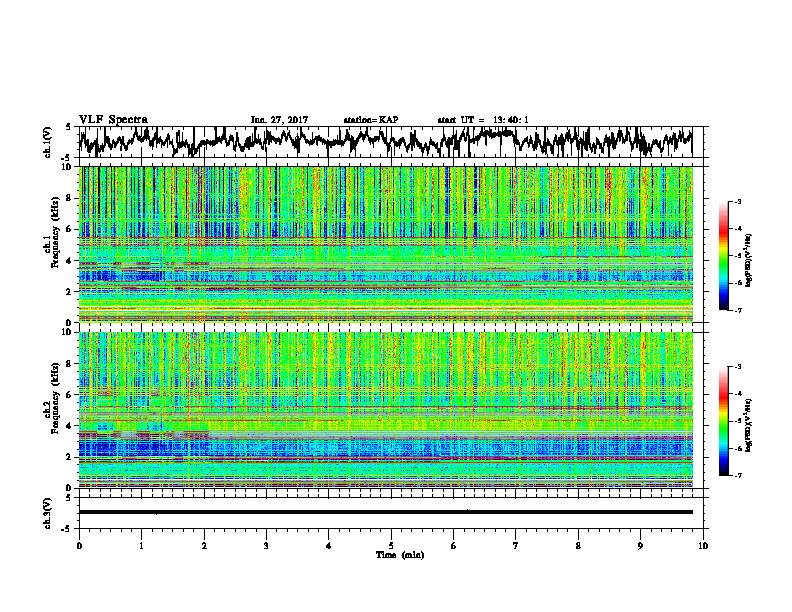Click the "2" kHz tick on ch.2 frequency axis
Screen dimensions: 792x612
(x=70, y=457)
